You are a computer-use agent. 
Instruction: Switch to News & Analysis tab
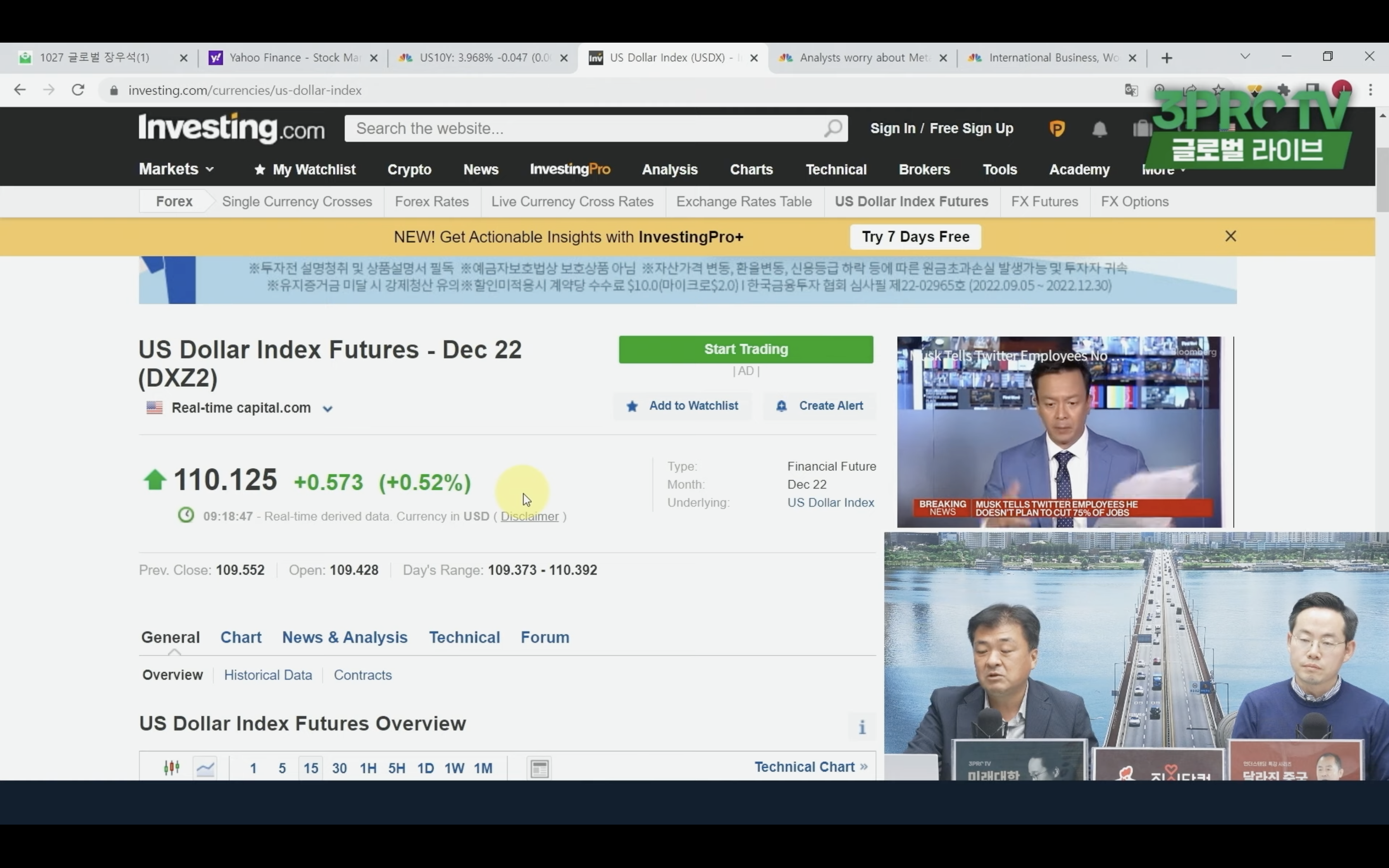[x=345, y=637]
